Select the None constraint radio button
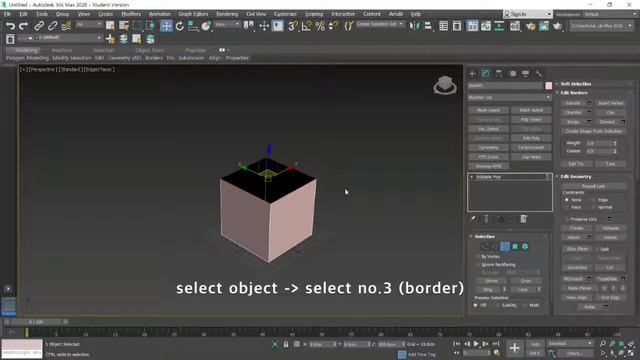The image size is (640, 360). coord(567,200)
